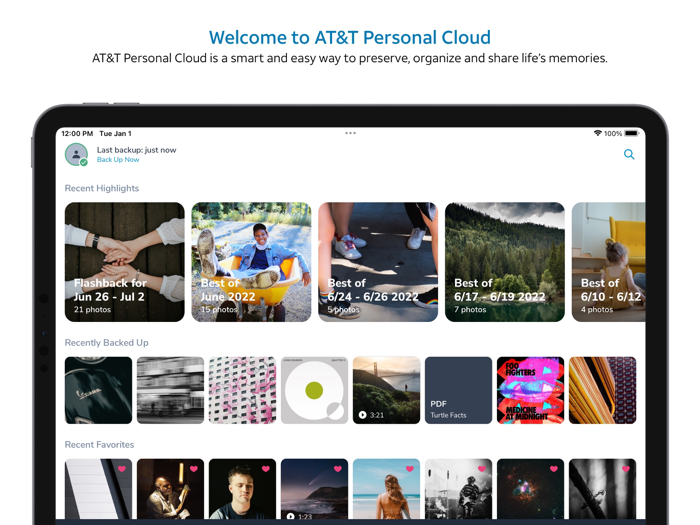Image resolution: width=700 pixels, height=525 pixels.
Task: Click the Recent Favorites section heading
Action: [100, 445]
